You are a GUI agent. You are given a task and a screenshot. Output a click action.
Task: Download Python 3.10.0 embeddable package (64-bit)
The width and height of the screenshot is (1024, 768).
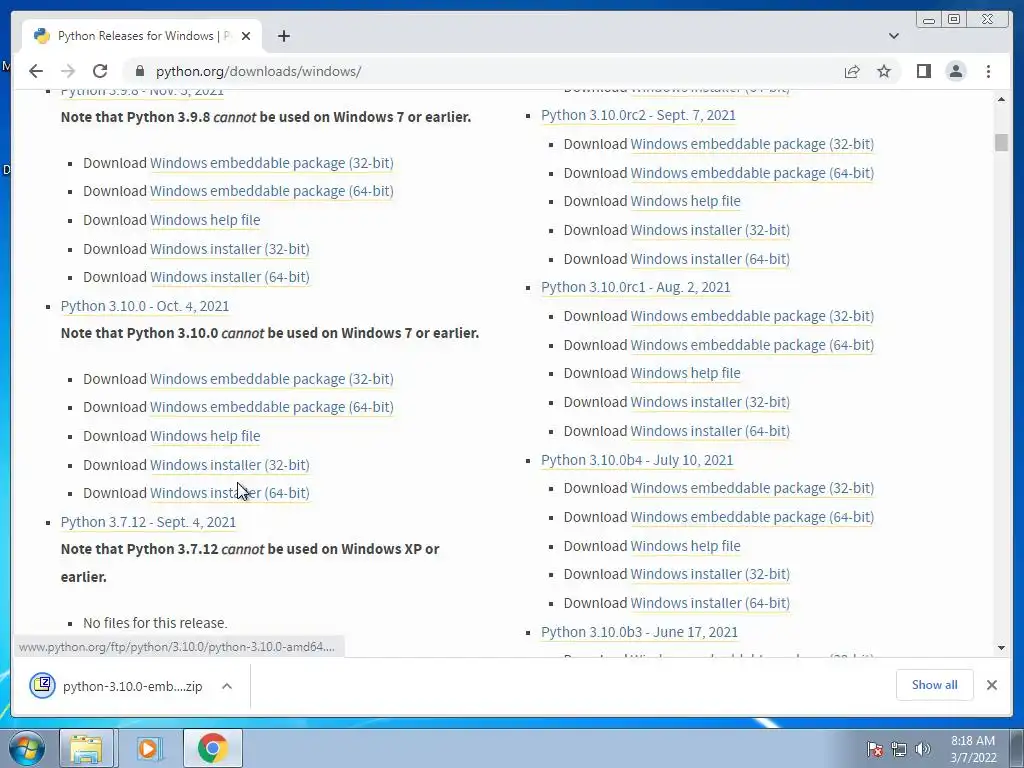[272, 407]
